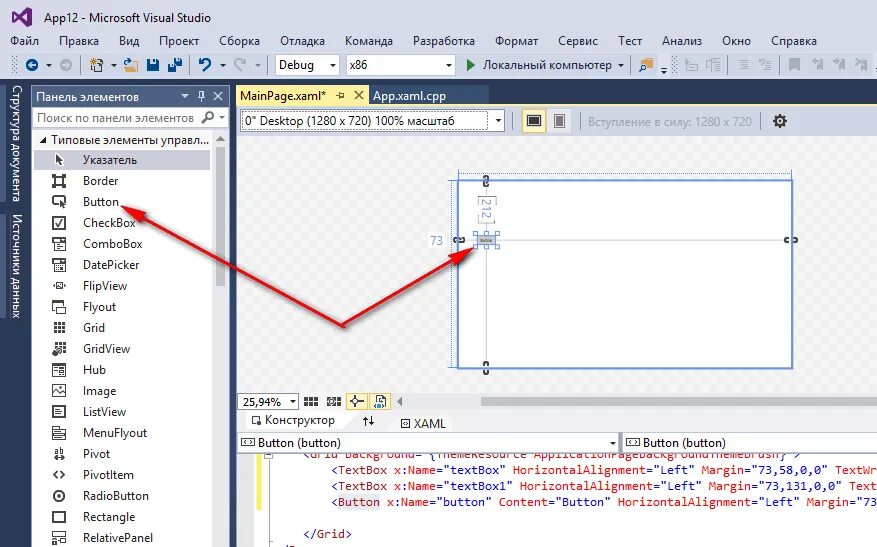Pick DatePicker from the Toolbox
Viewport: 877px width, 547px height.
tap(122, 265)
